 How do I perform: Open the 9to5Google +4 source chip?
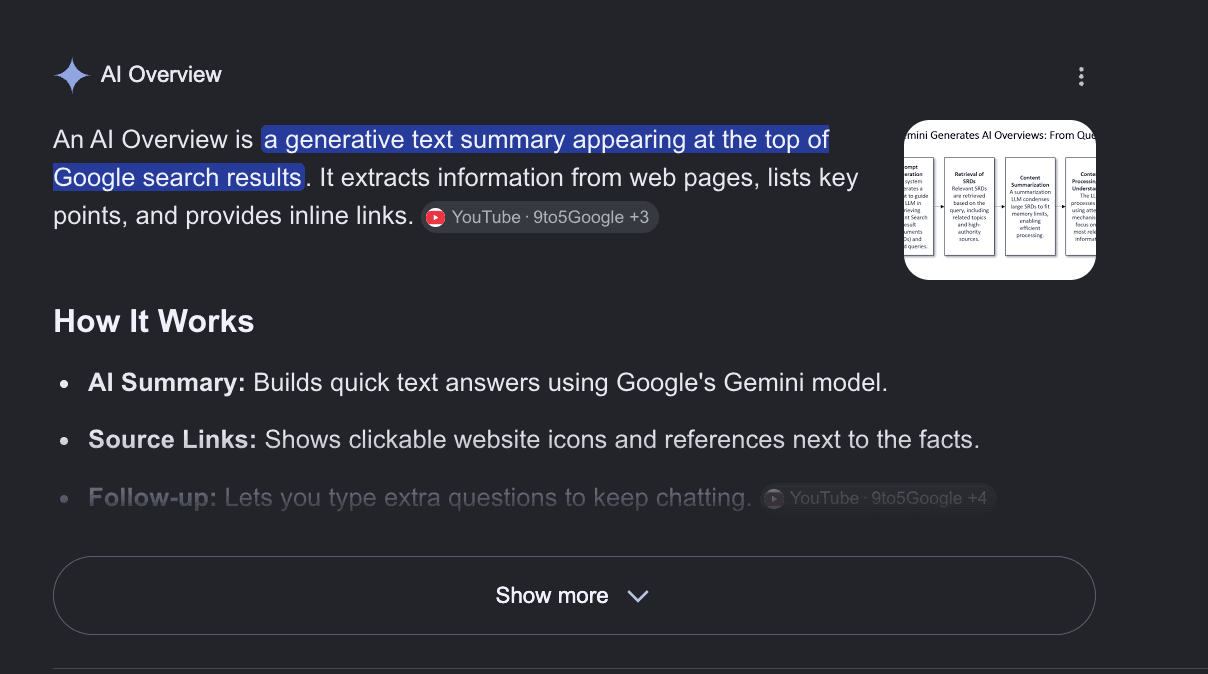[x=878, y=498]
